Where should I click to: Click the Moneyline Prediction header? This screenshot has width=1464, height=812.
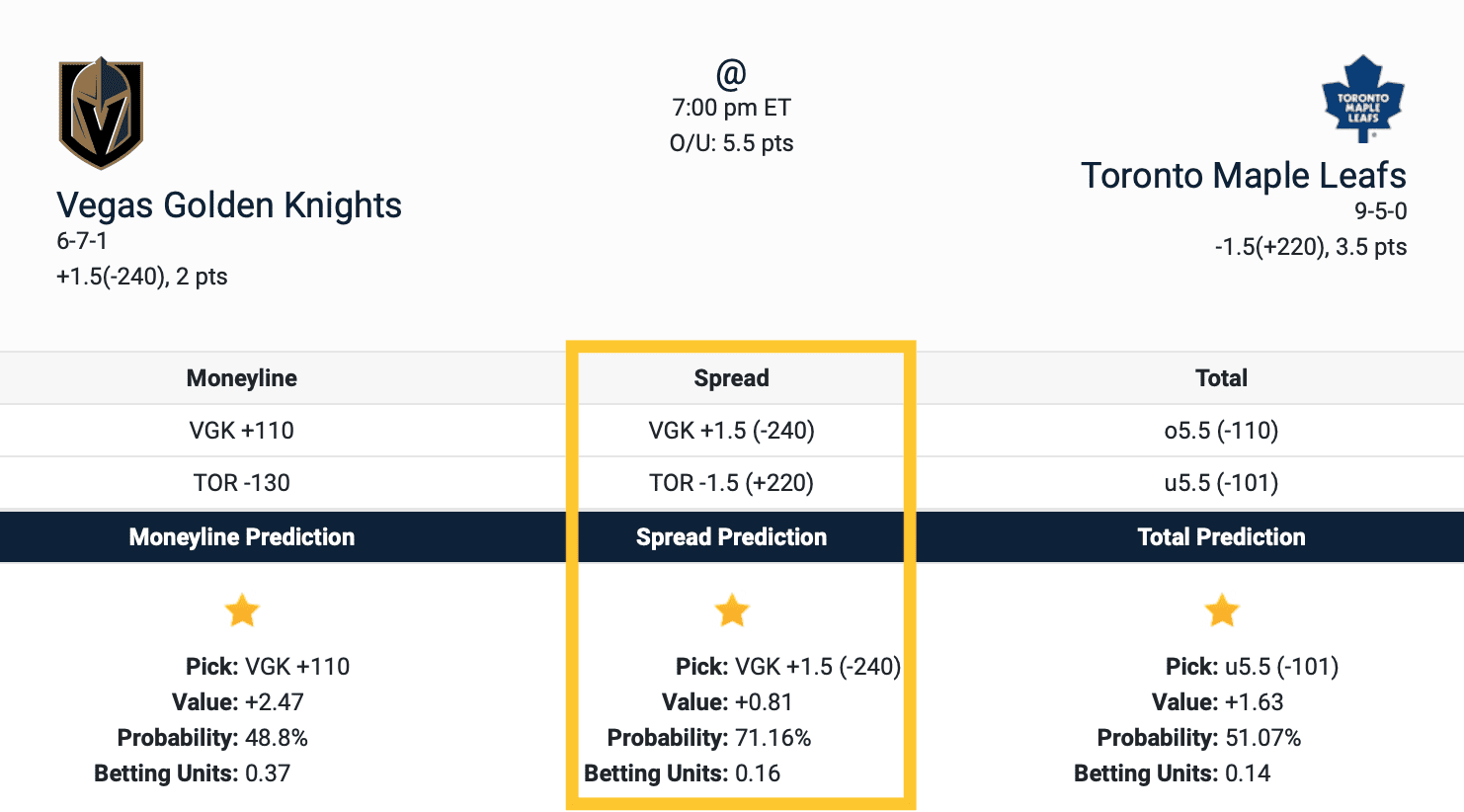click(242, 537)
